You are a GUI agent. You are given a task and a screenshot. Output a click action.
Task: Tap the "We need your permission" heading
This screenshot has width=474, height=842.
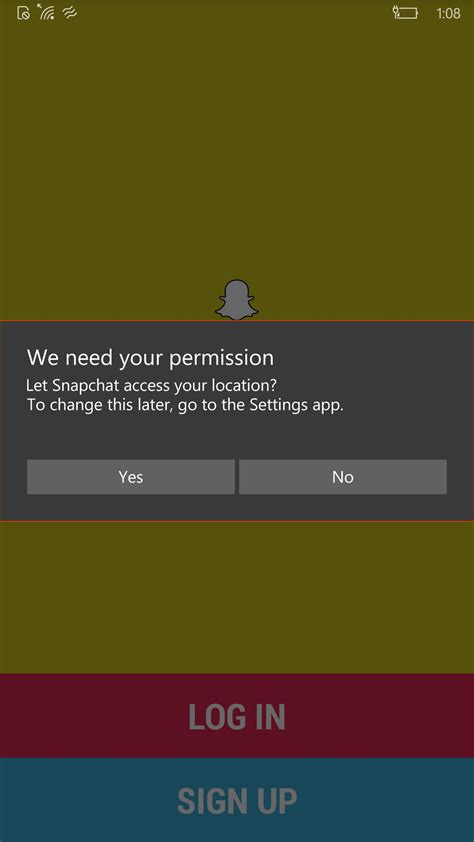pyautogui.click(x=150, y=358)
